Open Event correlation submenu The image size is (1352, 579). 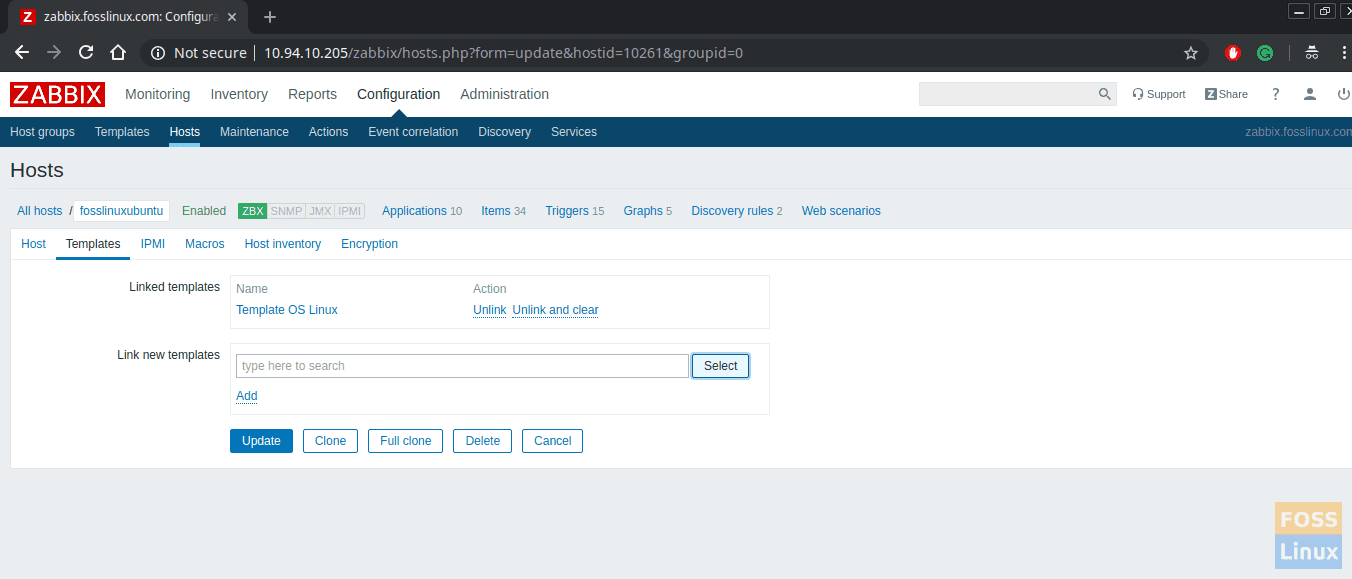413,132
